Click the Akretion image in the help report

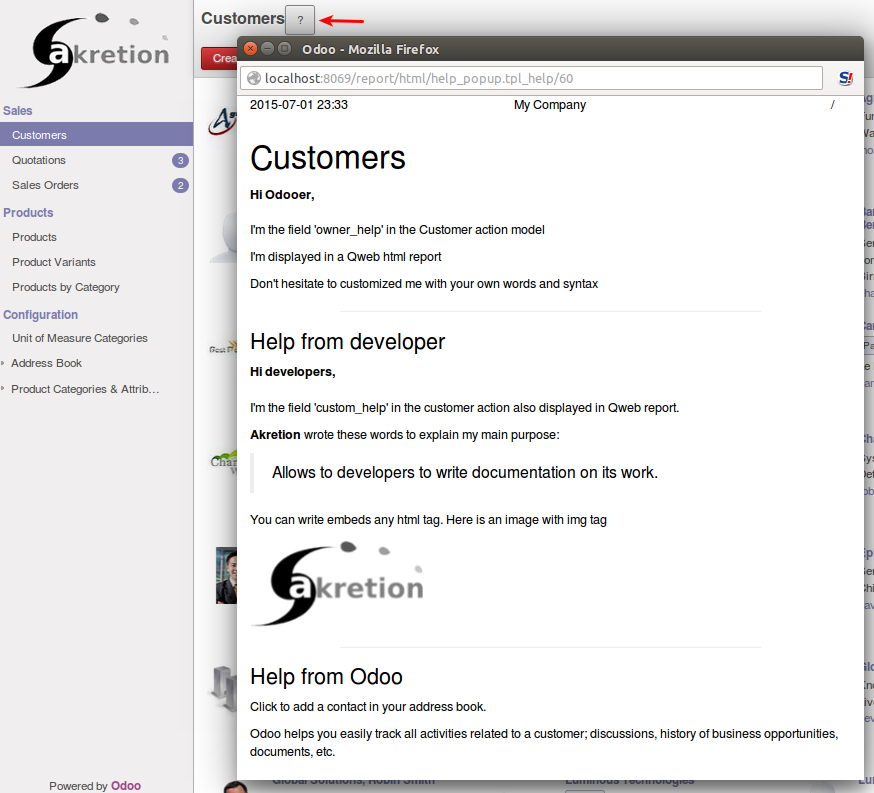pos(337,584)
